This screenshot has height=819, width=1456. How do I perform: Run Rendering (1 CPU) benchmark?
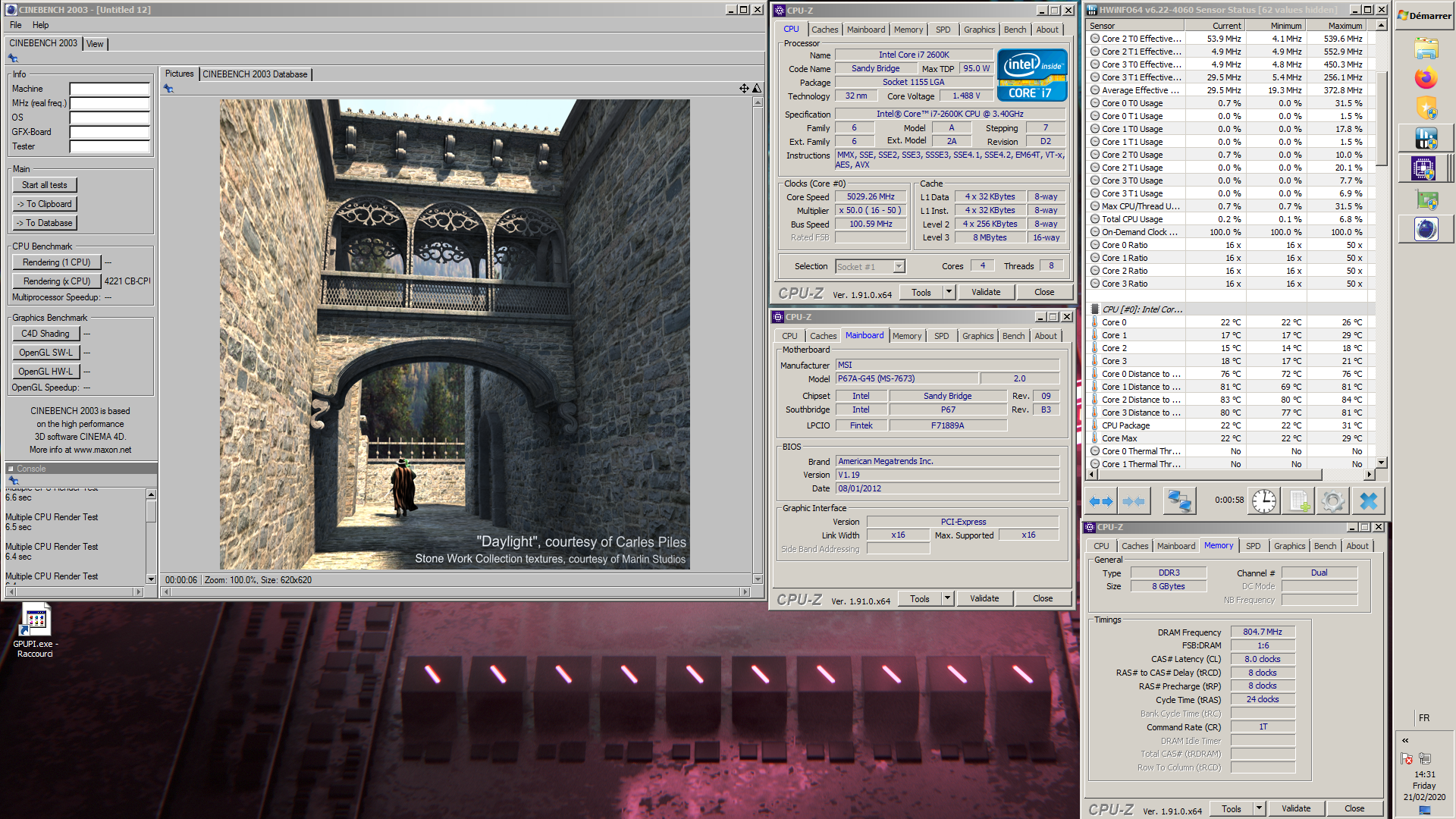pyautogui.click(x=56, y=262)
